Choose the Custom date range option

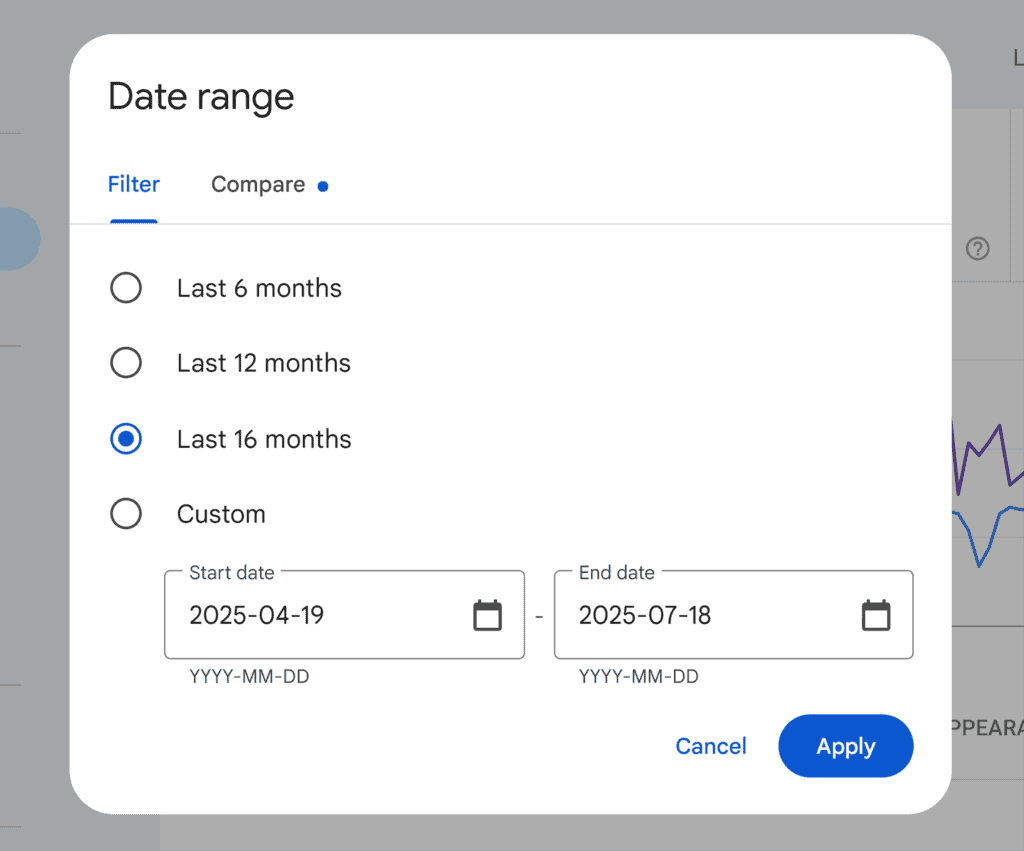pos(126,513)
